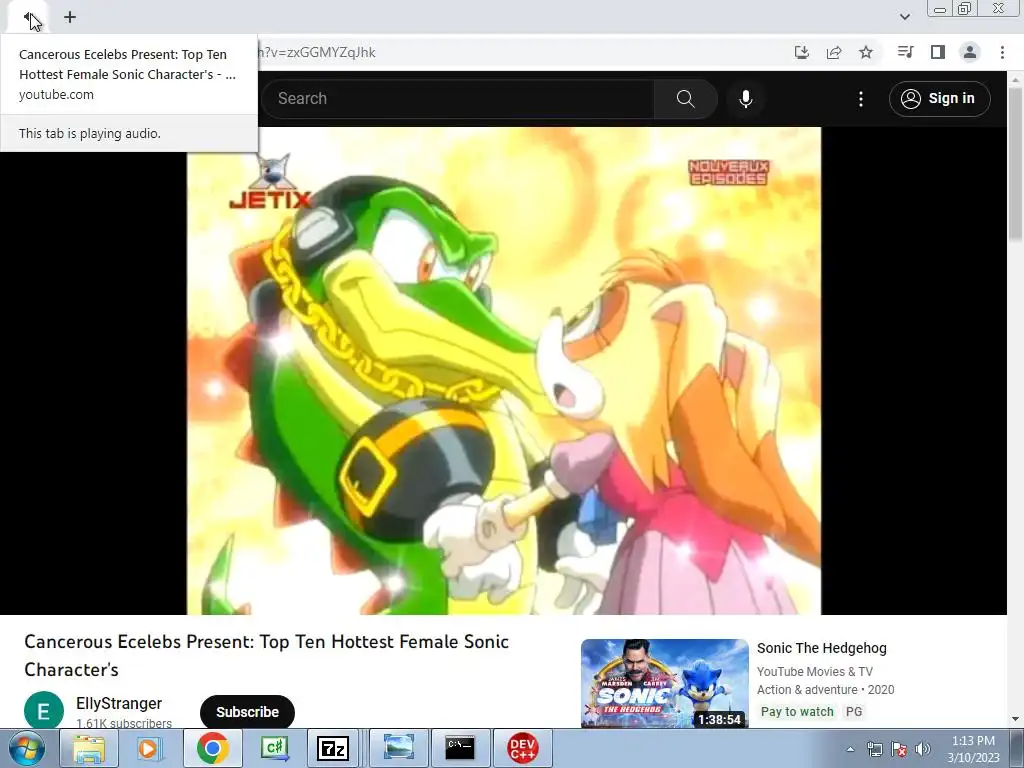Open the media controls icon

905,52
